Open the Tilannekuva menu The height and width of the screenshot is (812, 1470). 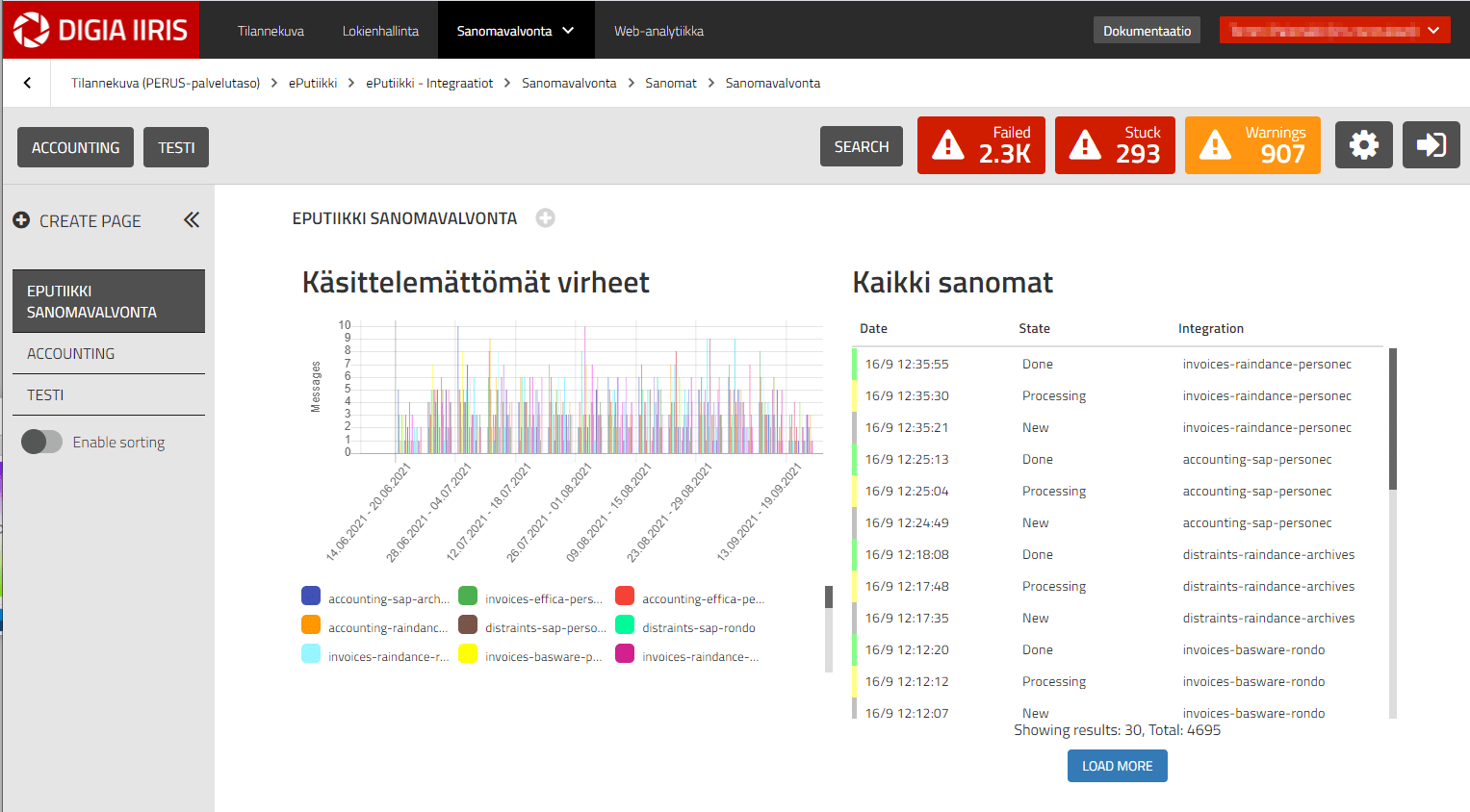271,31
